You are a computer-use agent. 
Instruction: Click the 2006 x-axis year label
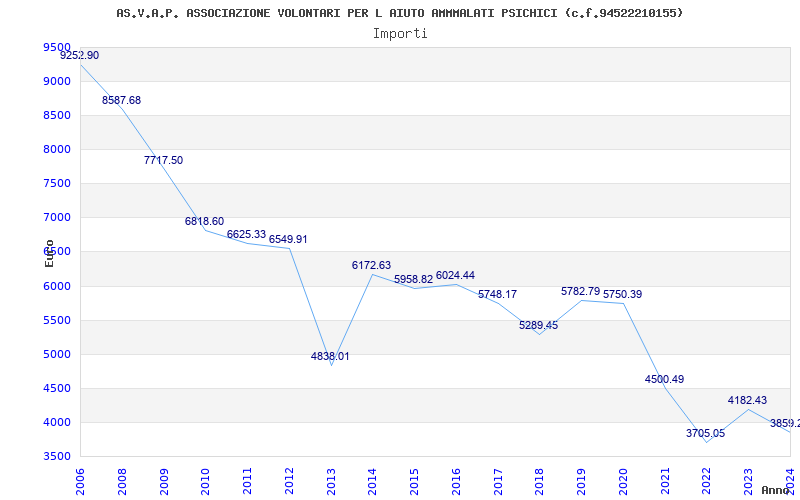(x=80, y=482)
